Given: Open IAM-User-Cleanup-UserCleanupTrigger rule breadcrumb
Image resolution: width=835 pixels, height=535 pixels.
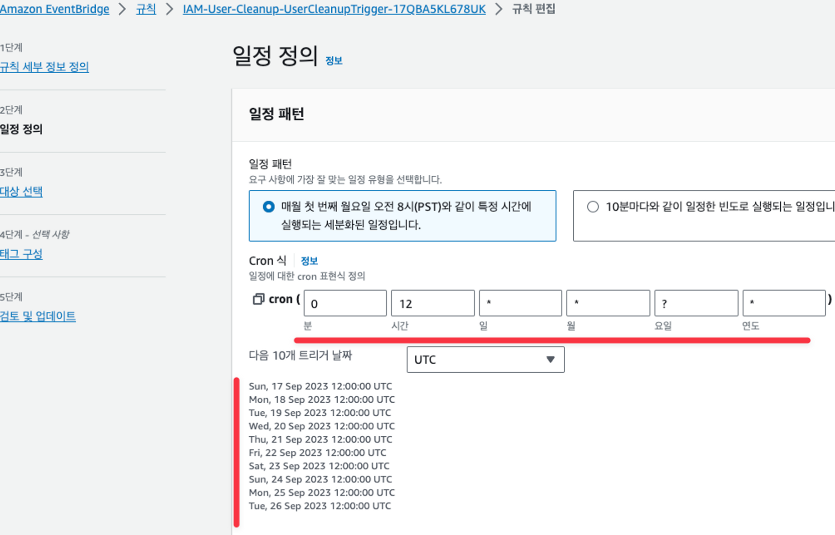Looking at the screenshot, I should click(x=334, y=9).
